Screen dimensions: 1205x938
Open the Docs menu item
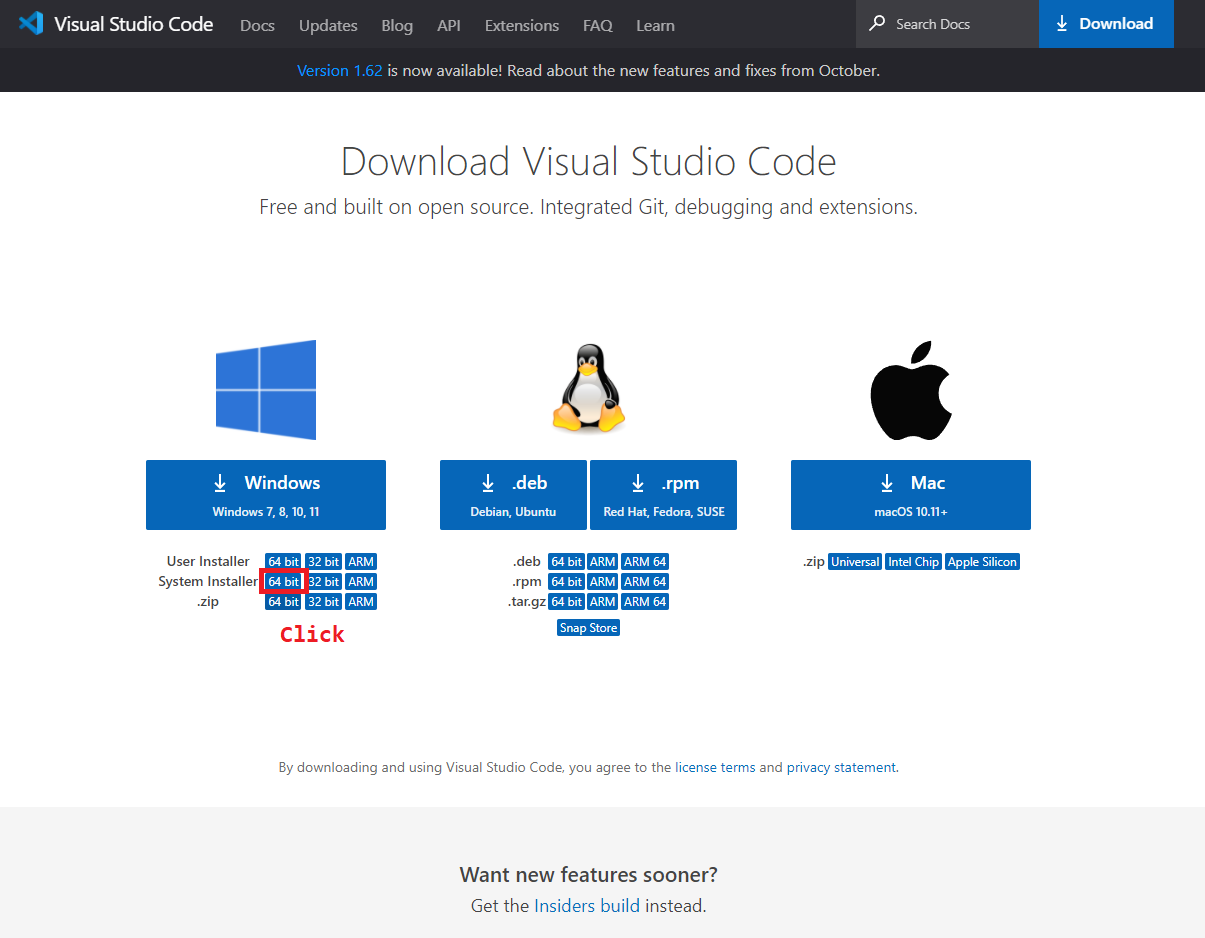257,25
